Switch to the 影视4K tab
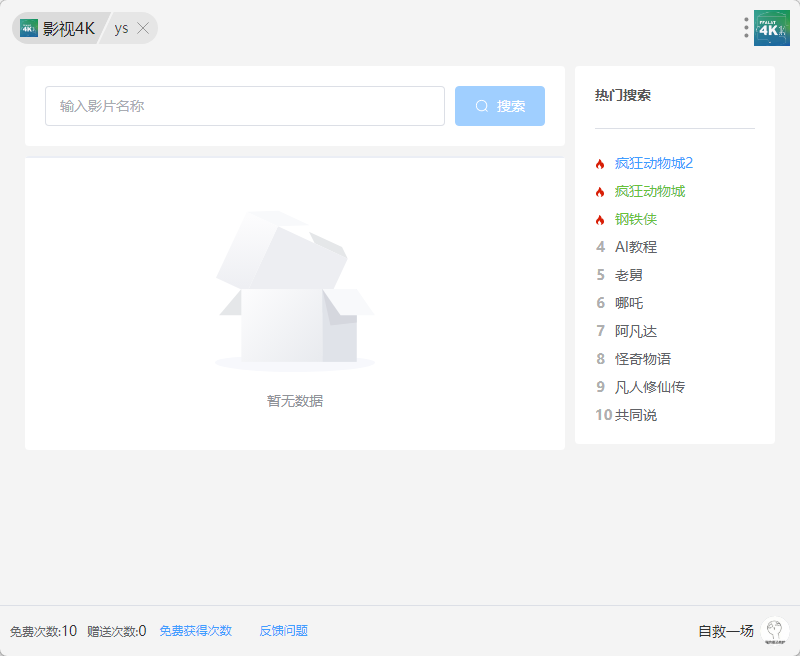The width and height of the screenshot is (800, 656). coord(68,28)
